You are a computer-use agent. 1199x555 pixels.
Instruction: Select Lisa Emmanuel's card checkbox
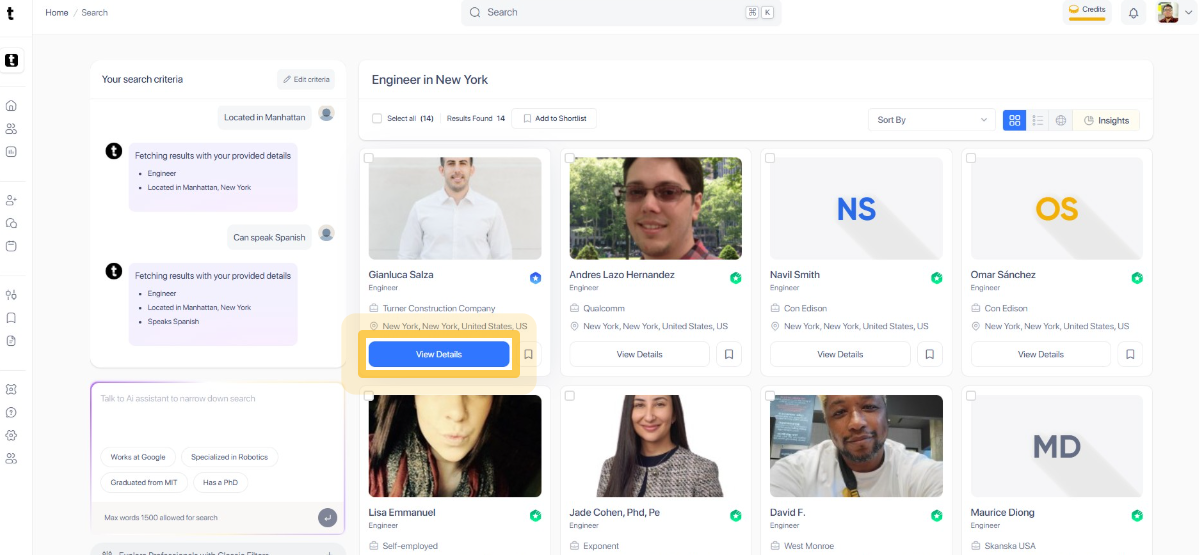pyautogui.click(x=369, y=395)
